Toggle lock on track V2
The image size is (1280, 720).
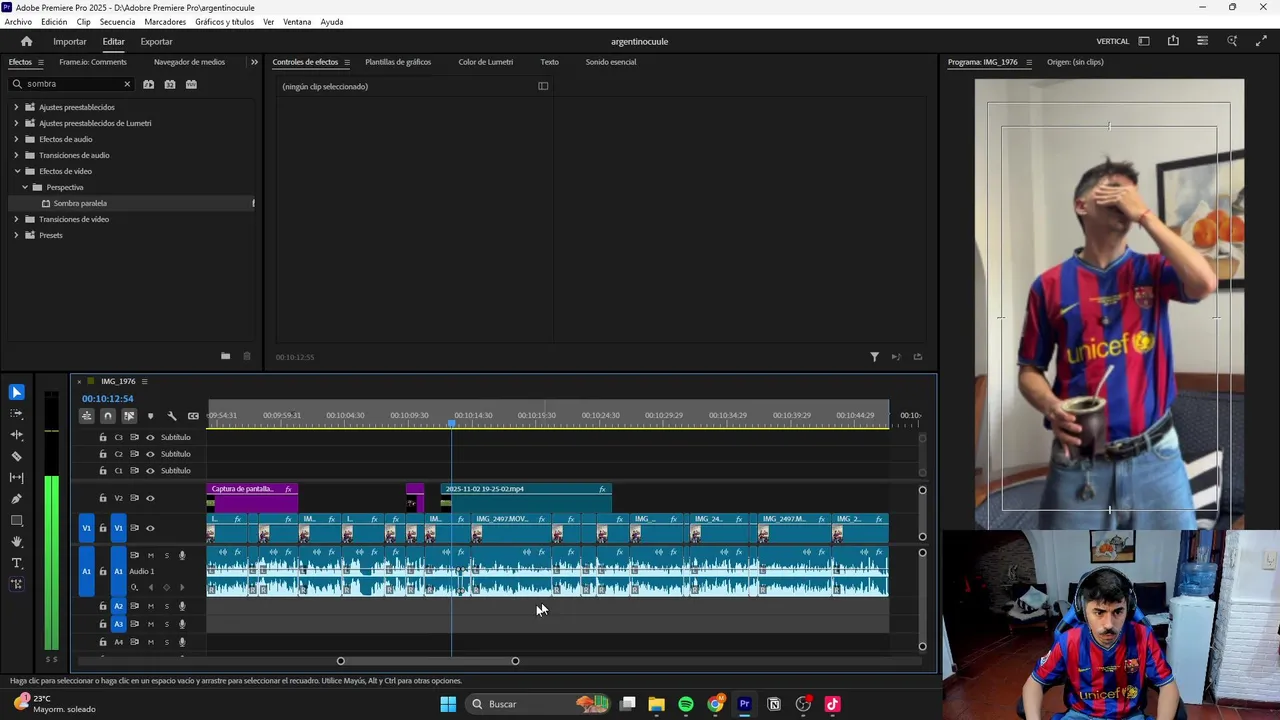[102, 498]
